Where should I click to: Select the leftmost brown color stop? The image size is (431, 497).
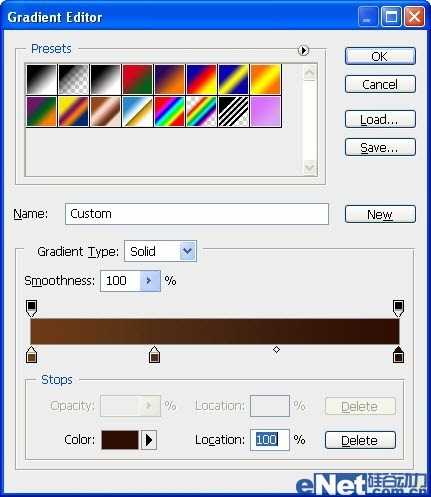31,355
